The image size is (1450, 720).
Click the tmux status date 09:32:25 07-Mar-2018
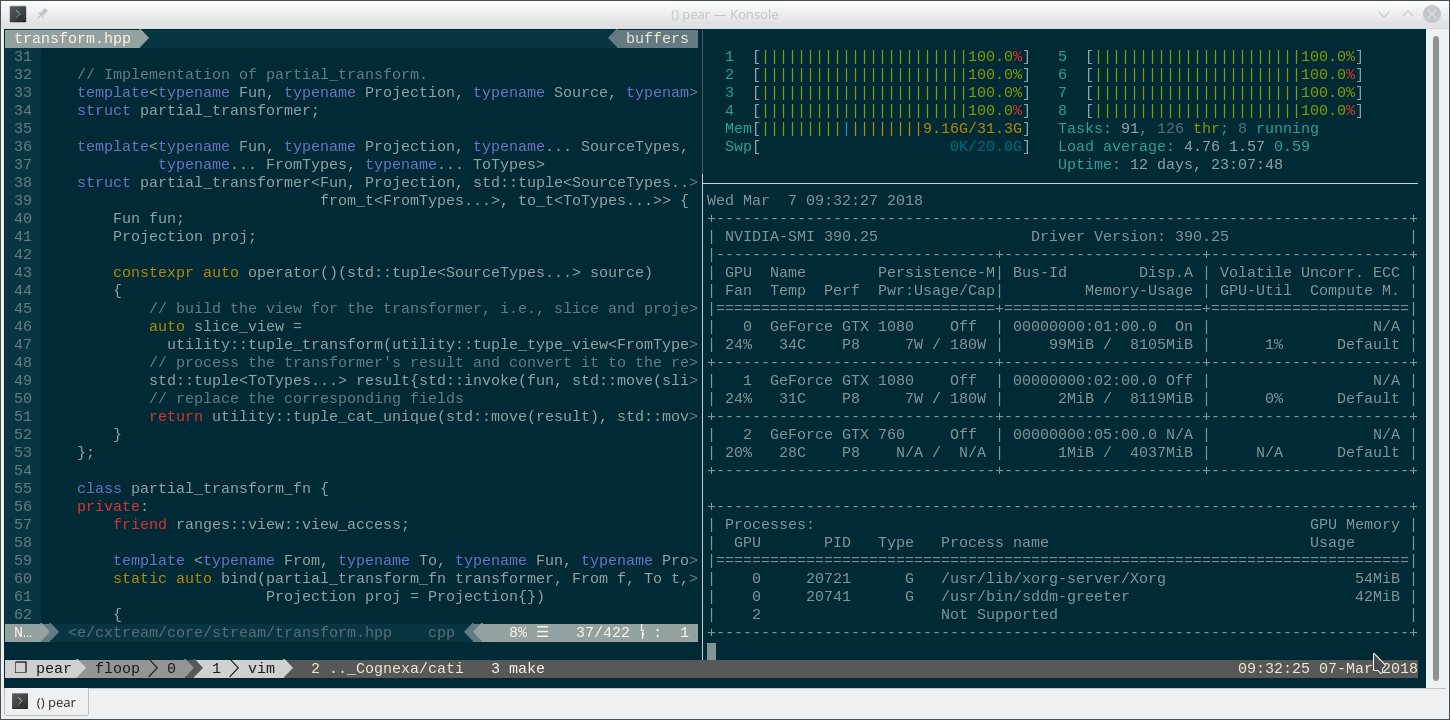click(x=1327, y=668)
